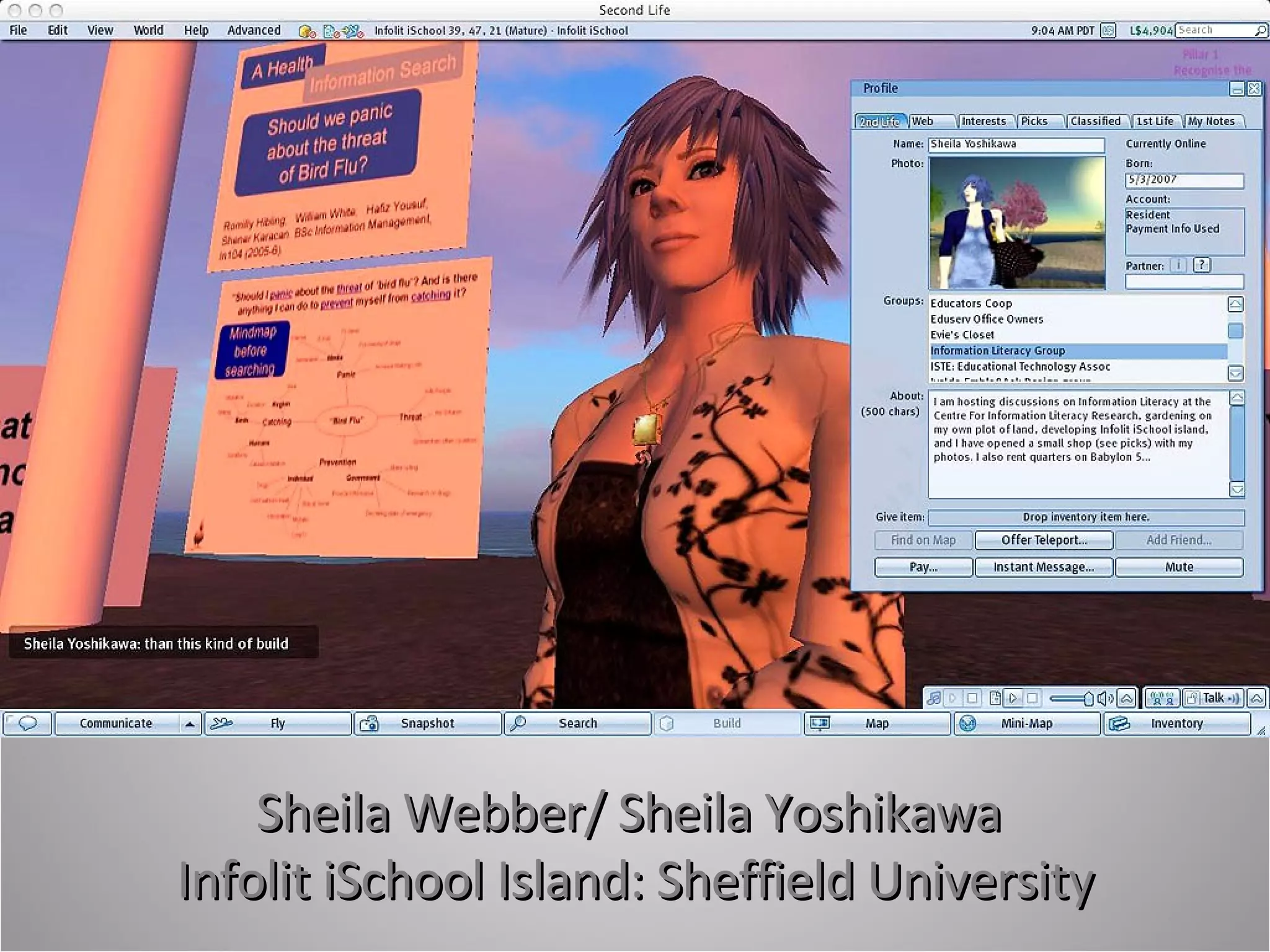Take a Snapshot from the toolbar
Screen dimensions: 1270x952
click(x=427, y=723)
